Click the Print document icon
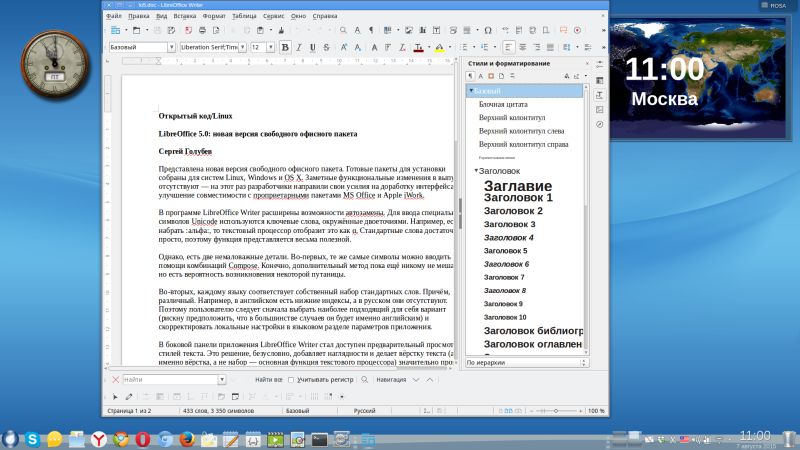800x450 pixels. coord(202,31)
